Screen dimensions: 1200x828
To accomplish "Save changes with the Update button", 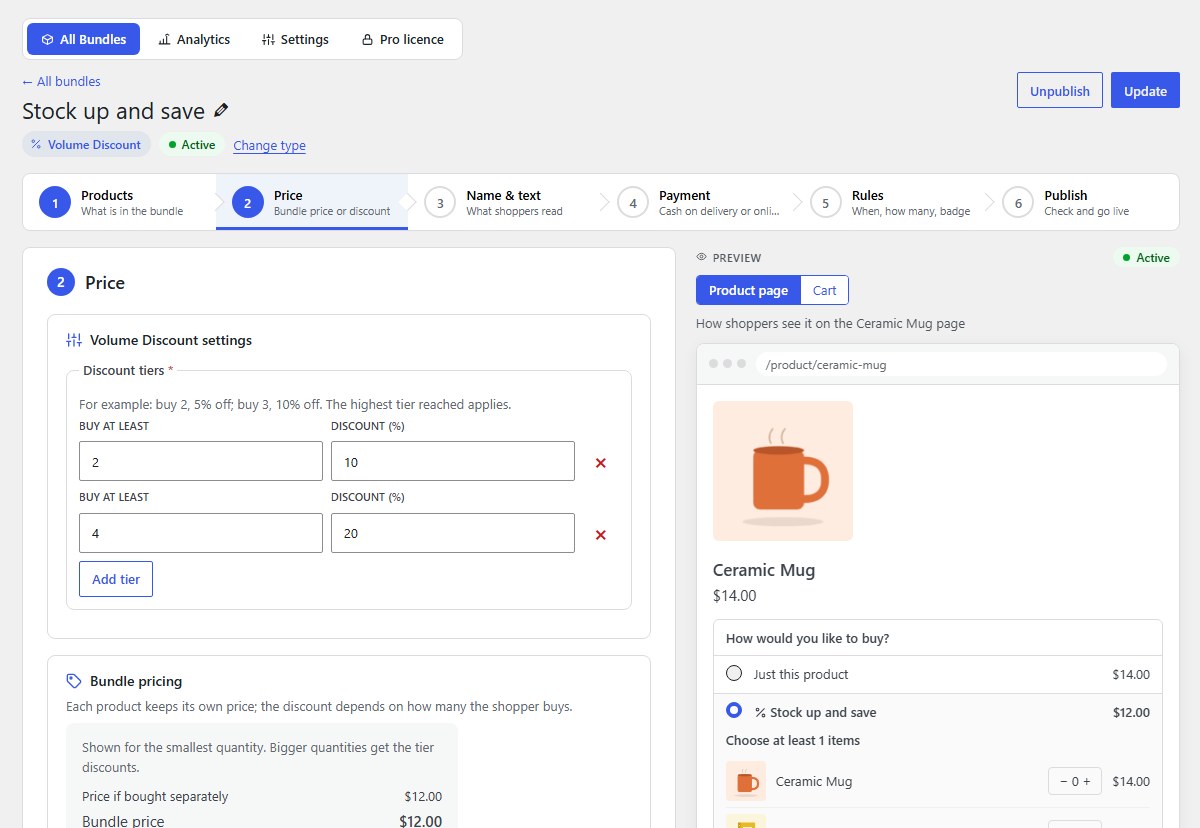I will tap(1145, 90).
